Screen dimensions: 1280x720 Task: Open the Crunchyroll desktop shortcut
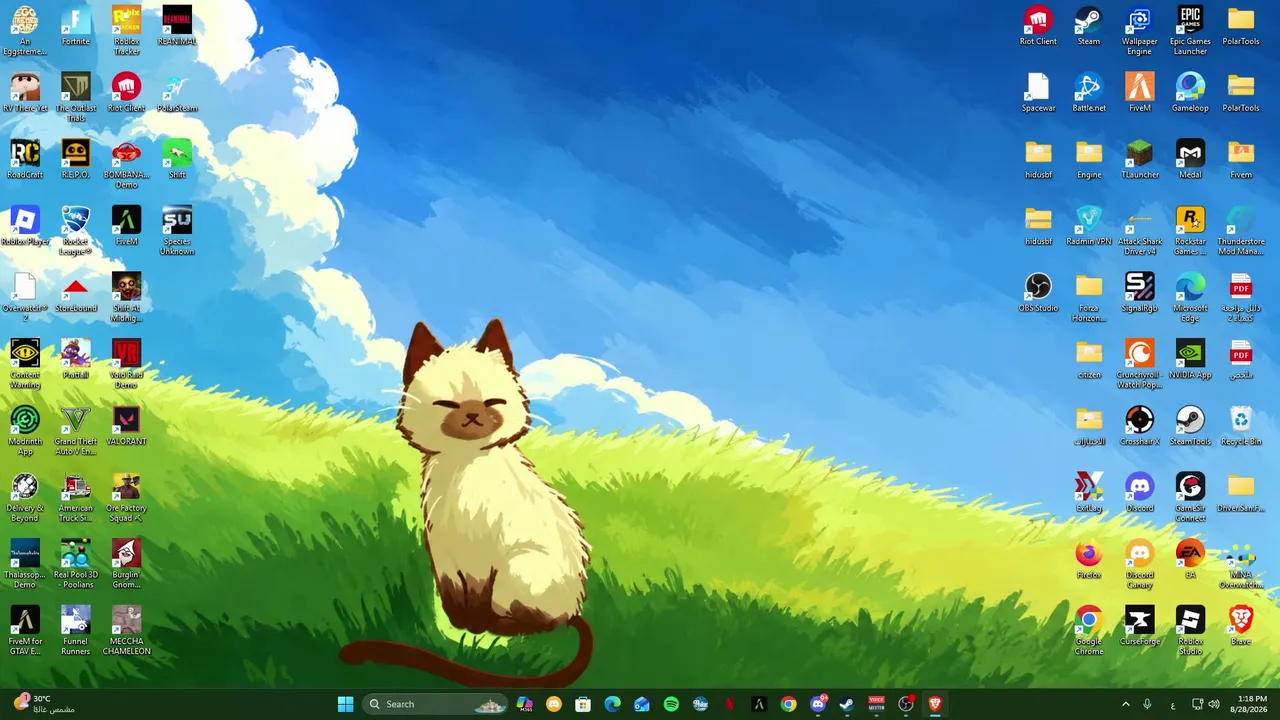pos(1139,364)
